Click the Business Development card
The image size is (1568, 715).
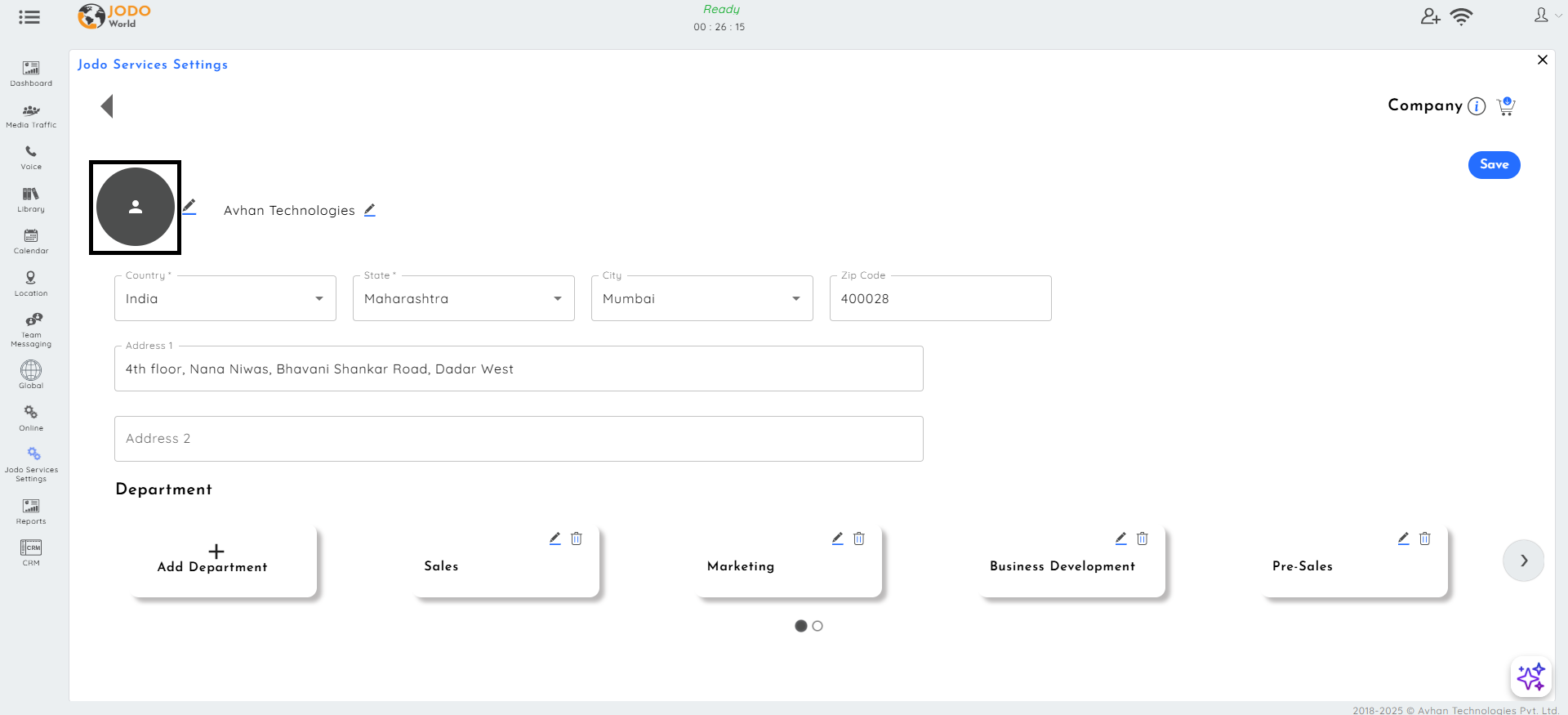(x=1072, y=561)
